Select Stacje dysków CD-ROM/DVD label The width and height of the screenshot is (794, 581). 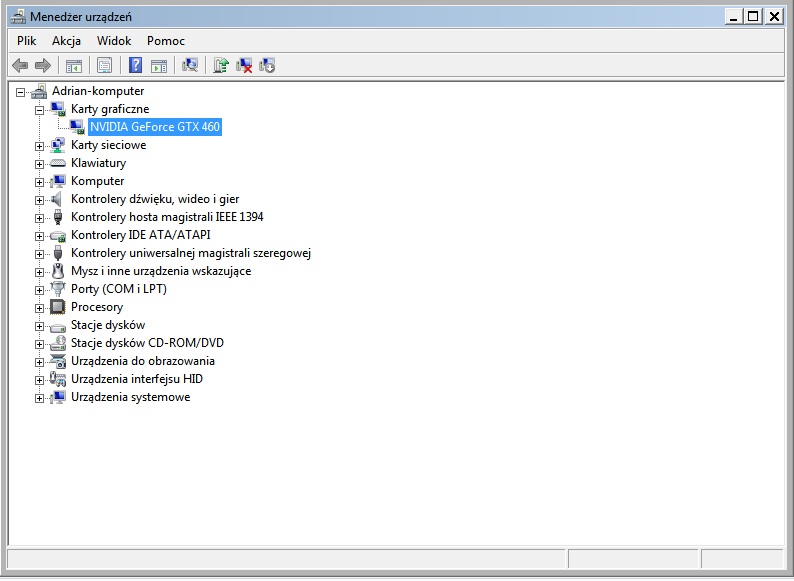(147, 343)
